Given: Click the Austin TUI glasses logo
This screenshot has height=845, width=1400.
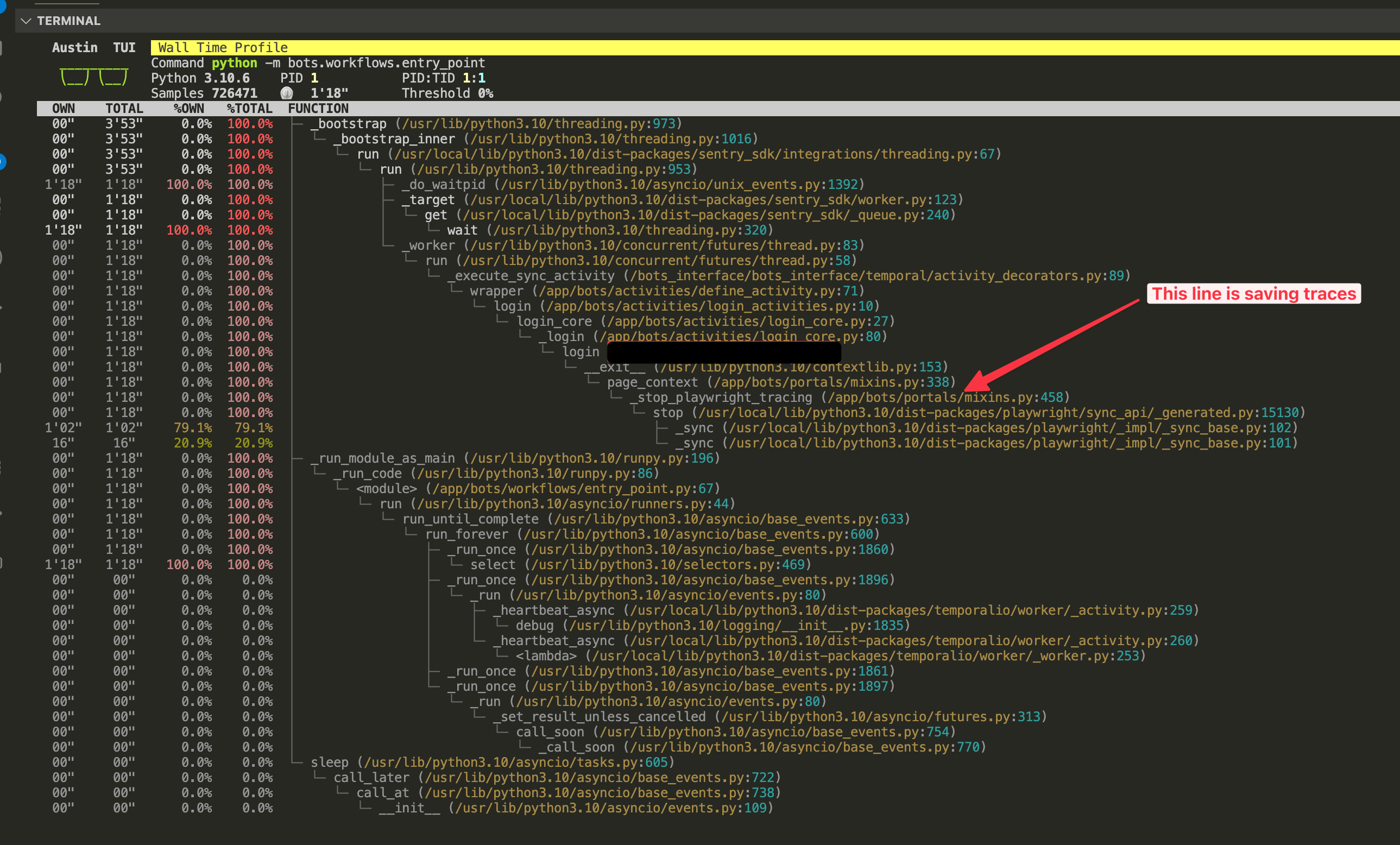Looking at the screenshot, I should coord(93,75).
